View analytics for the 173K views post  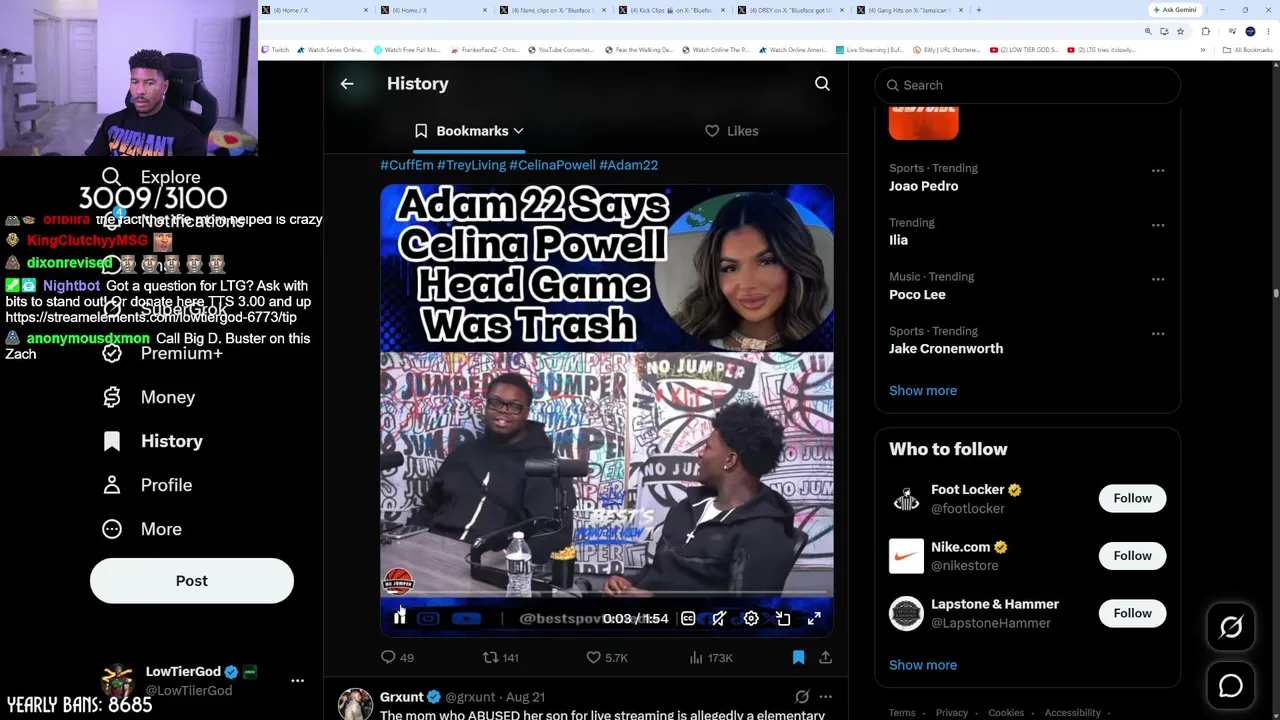[x=711, y=657]
